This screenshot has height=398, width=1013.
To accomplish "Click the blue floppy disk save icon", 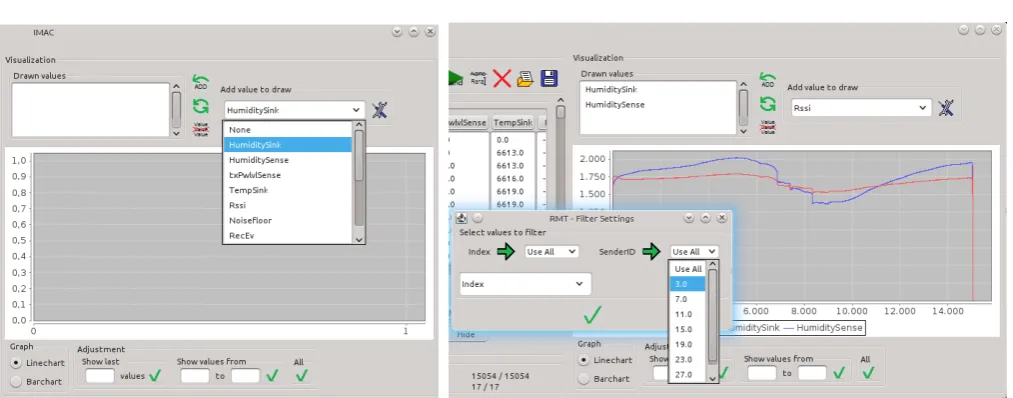I will (x=548, y=79).
